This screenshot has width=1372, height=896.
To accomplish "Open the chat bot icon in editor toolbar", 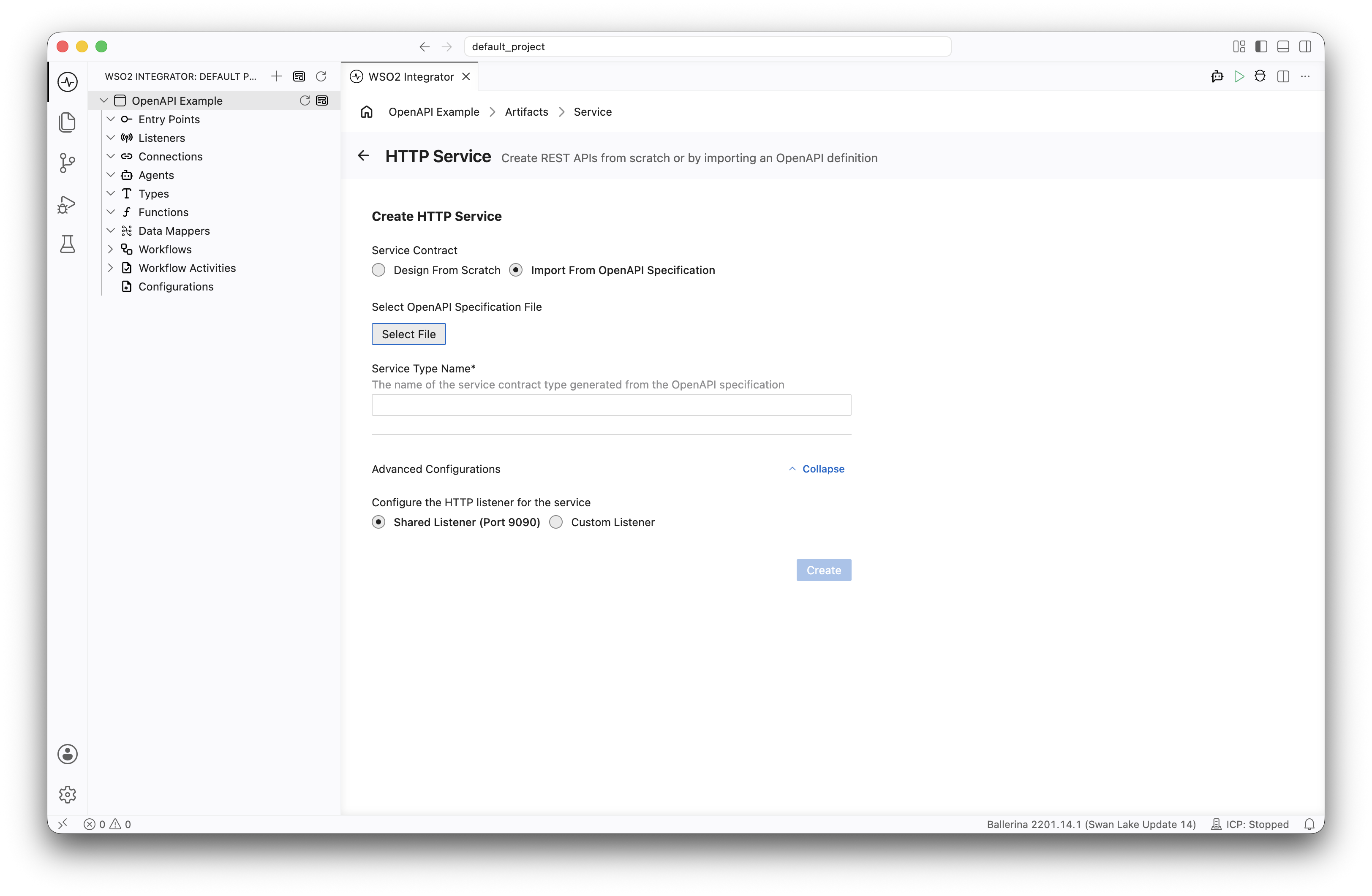I will click(1217, 76).
